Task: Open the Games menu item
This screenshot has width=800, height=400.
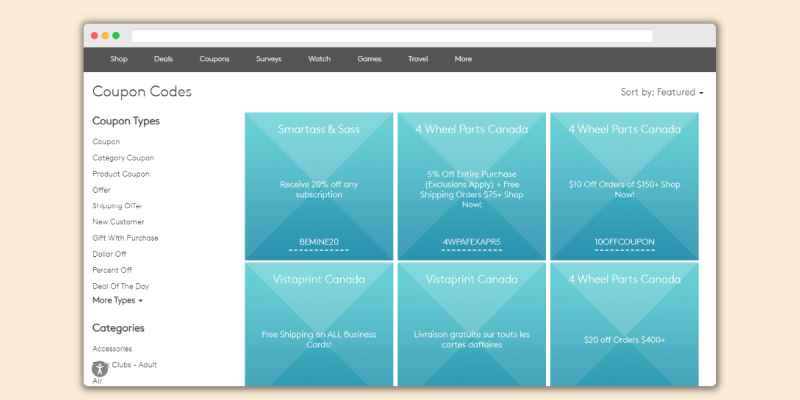Action: click(x=369, y=59)
